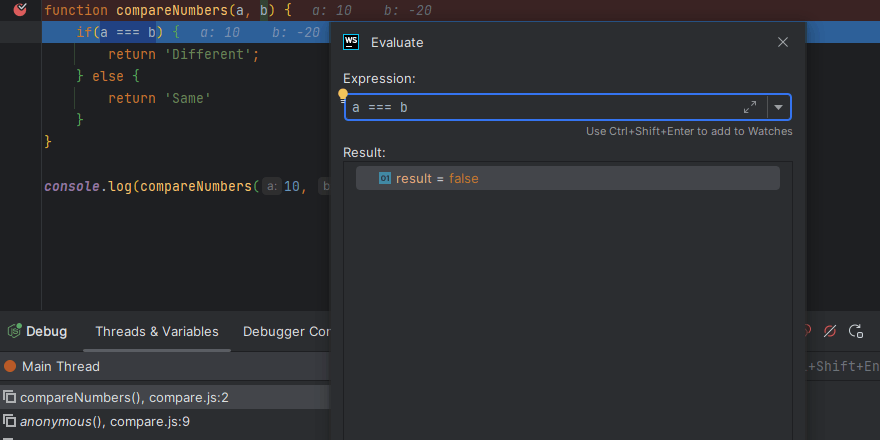Image resolution: width=880 pixels, height=440 pixels.
Task: Click the frame icon beside compareNumbers()
Action: pos(9,397)
